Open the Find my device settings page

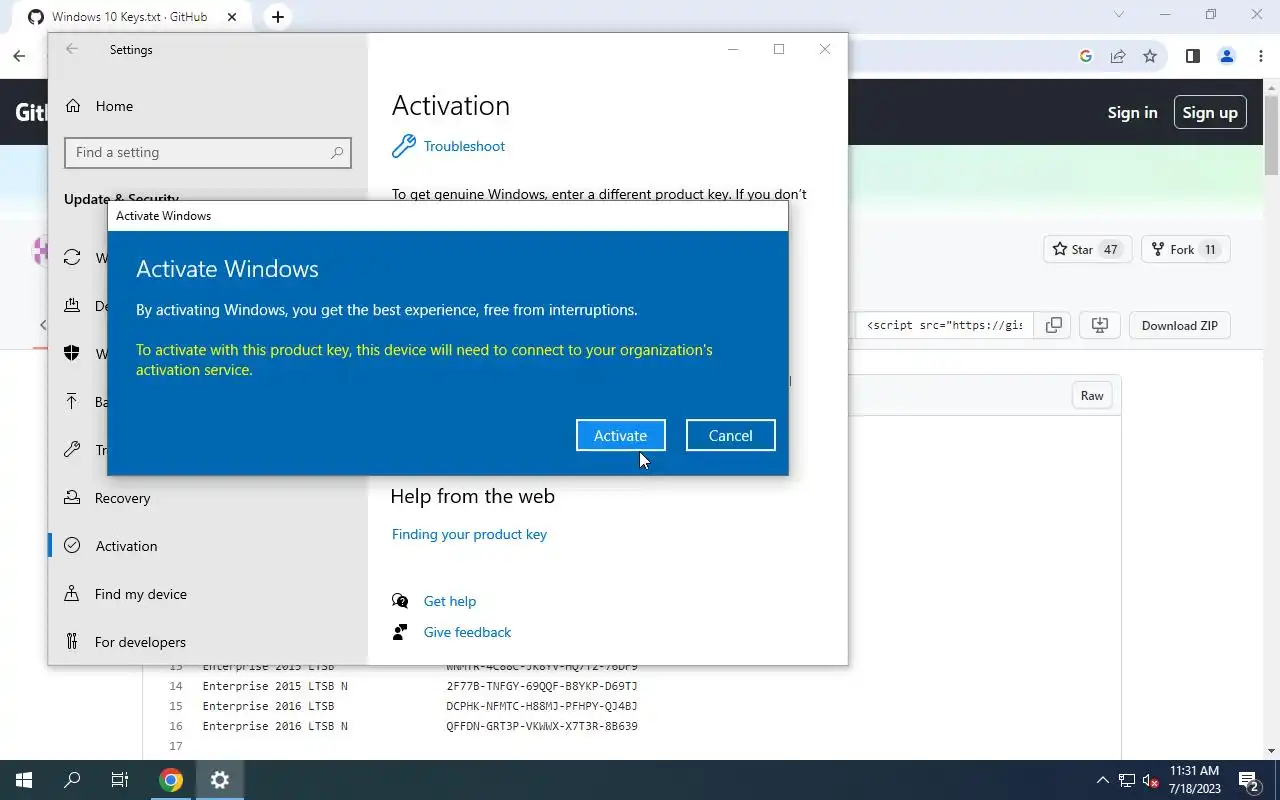[x=141, y=594]
